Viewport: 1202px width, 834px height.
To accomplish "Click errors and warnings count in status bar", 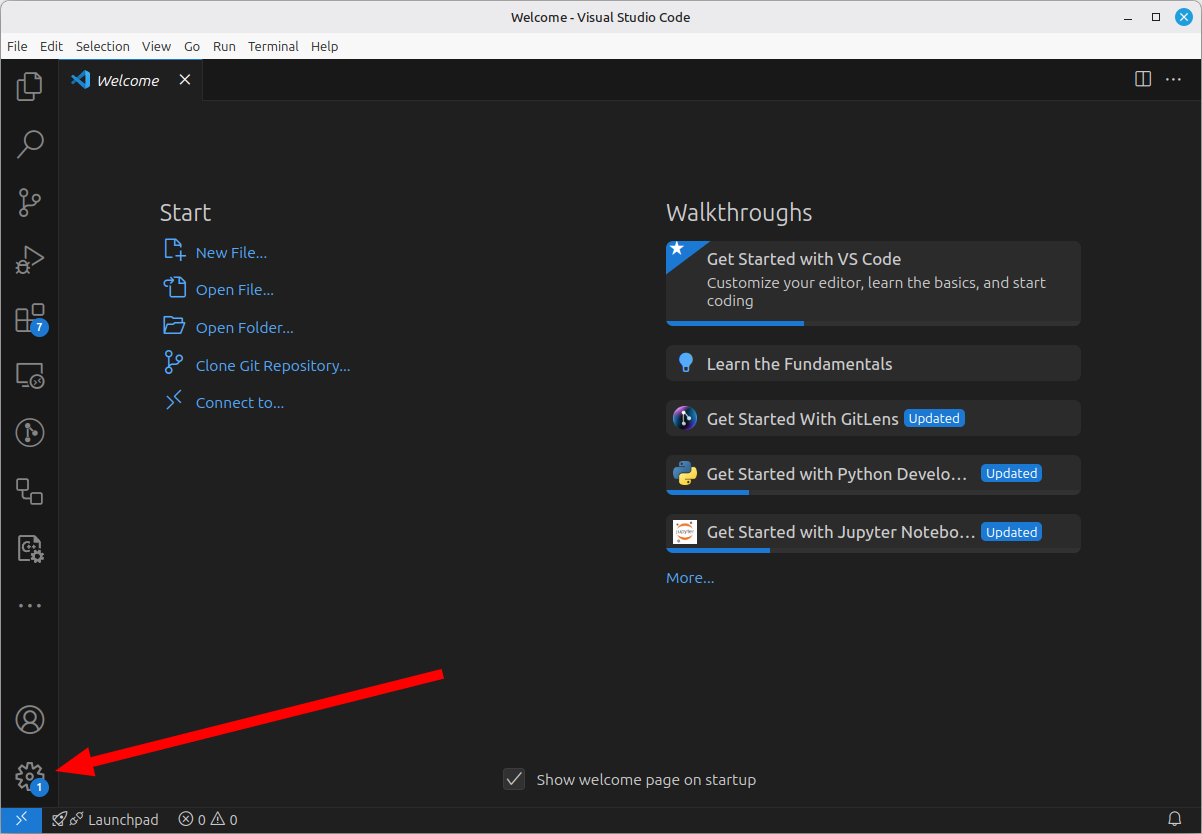I will pos(208,820).
